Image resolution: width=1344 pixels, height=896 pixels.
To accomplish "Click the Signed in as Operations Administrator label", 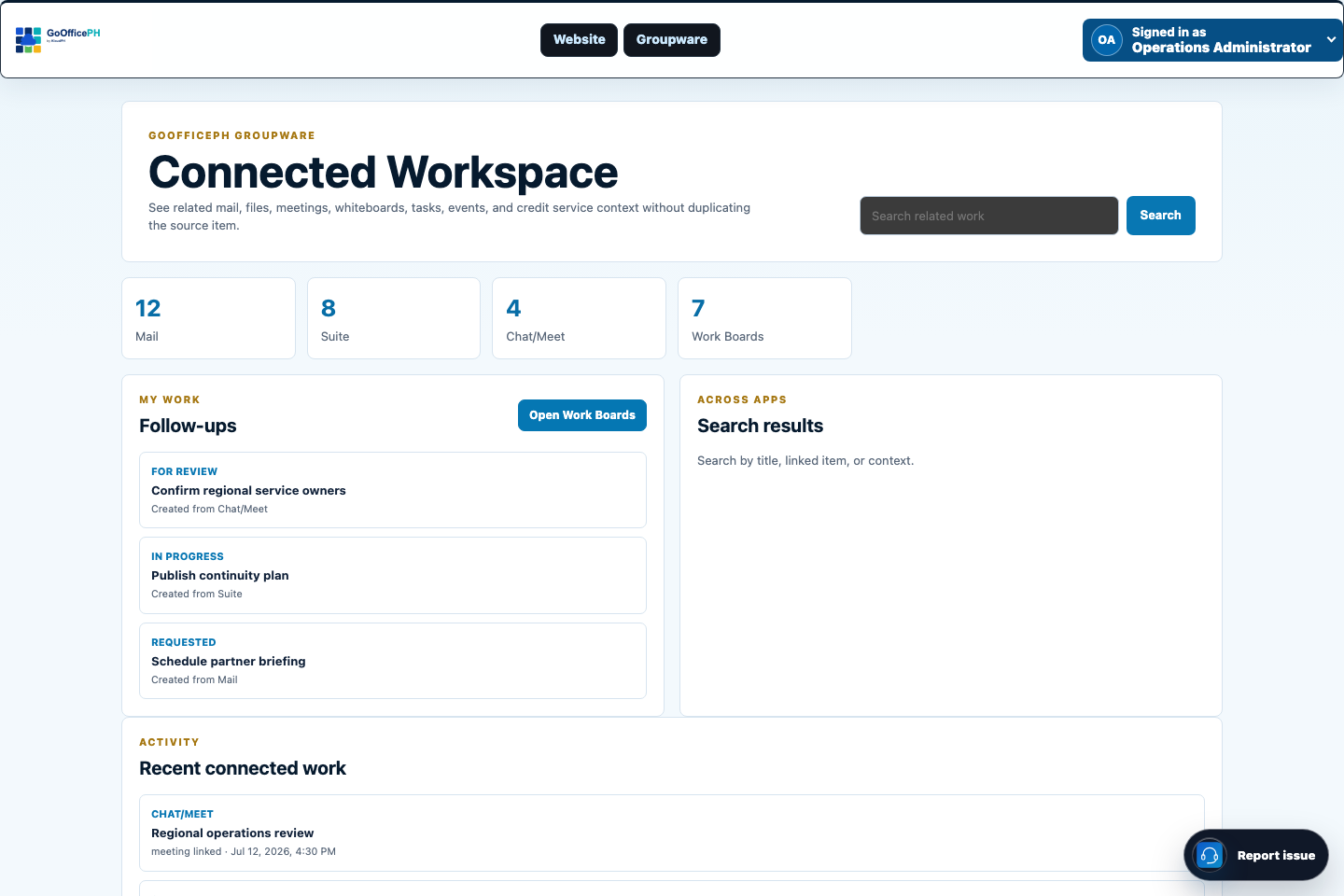I will click(1221, 40).
